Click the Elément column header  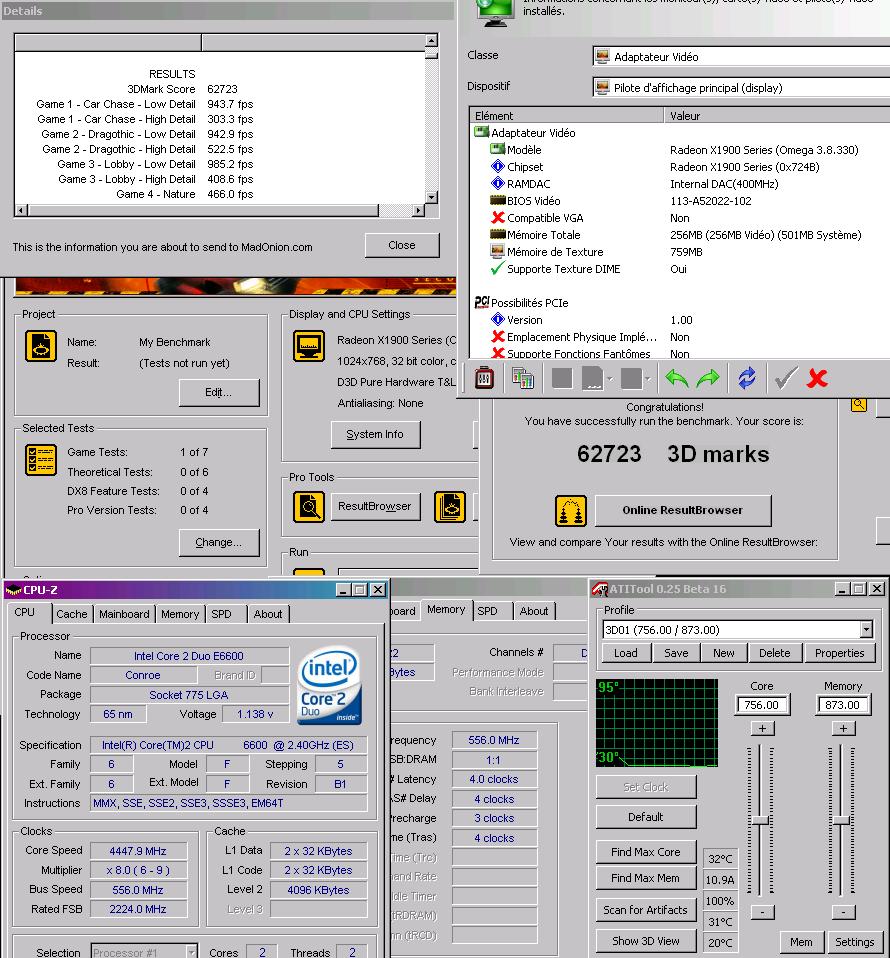[566, 115]
